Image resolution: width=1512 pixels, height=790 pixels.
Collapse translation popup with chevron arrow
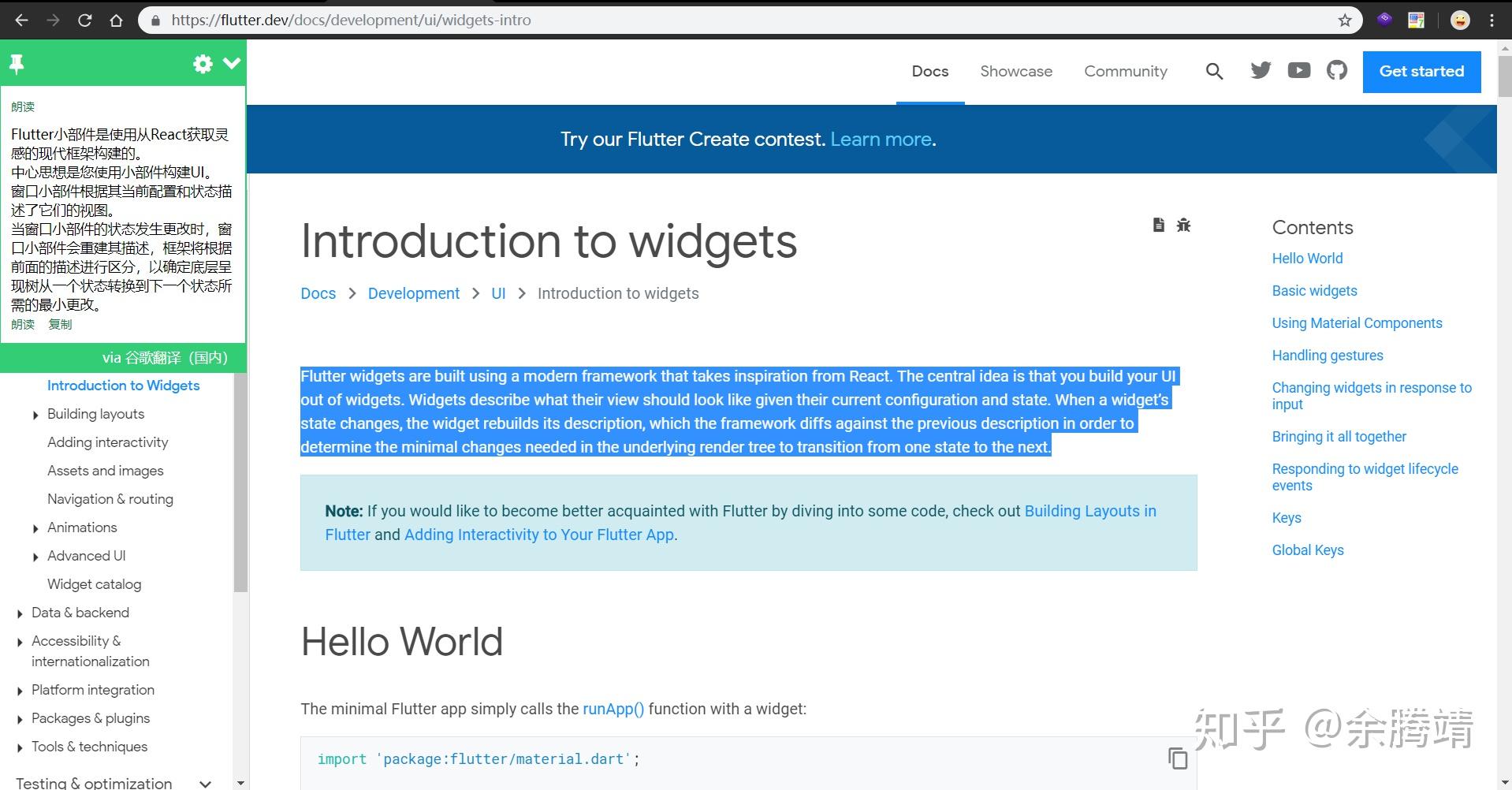click(x=232, y=63)
